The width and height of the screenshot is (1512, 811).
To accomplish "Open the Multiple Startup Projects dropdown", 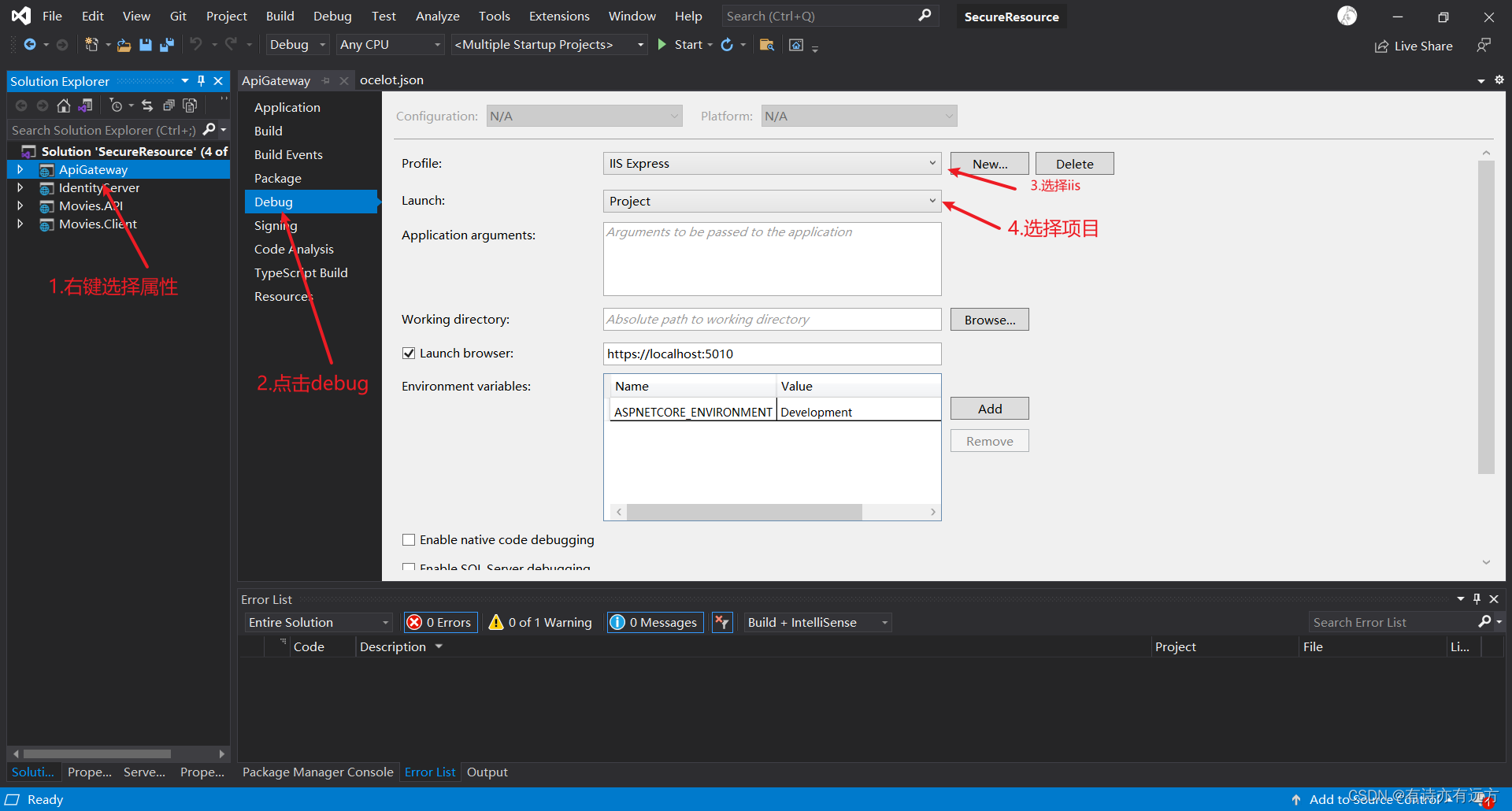I will 549,45.
